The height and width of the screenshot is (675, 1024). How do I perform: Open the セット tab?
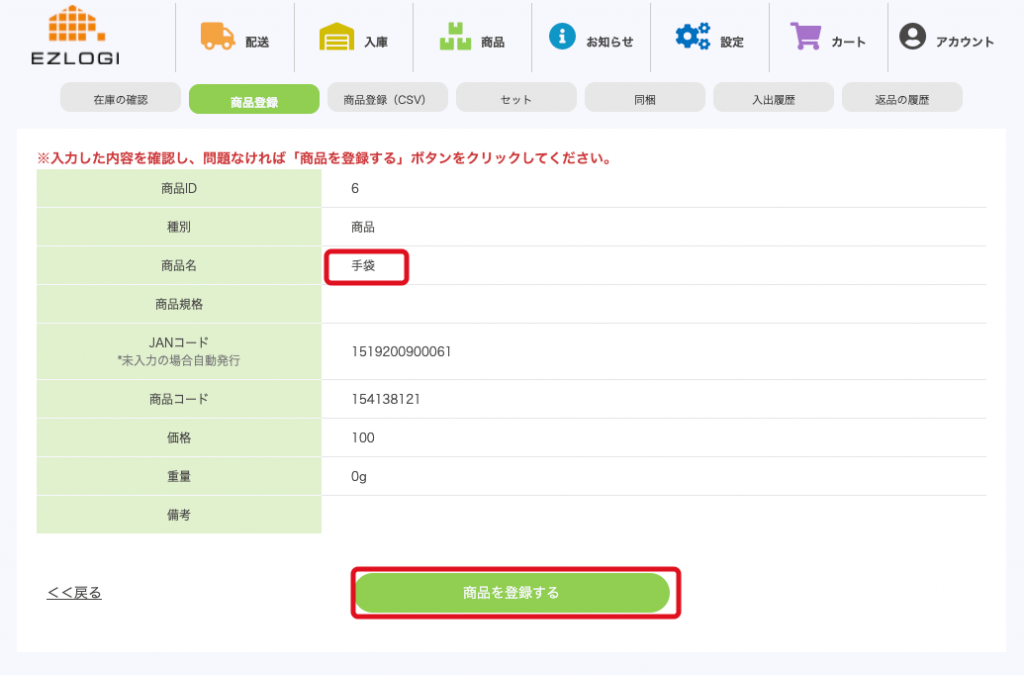coord(516,99)
